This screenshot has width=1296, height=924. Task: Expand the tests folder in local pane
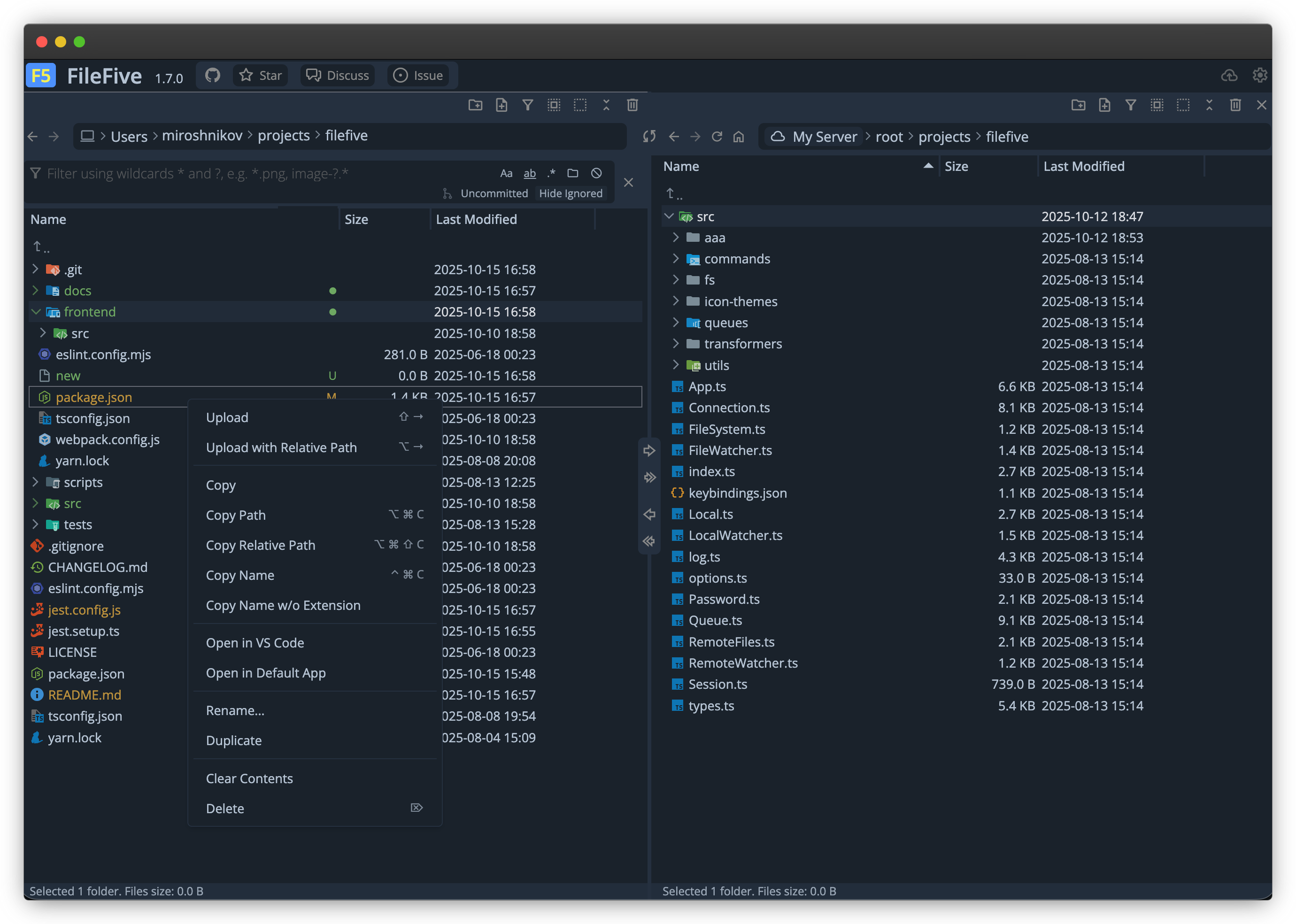click(35, 524)
